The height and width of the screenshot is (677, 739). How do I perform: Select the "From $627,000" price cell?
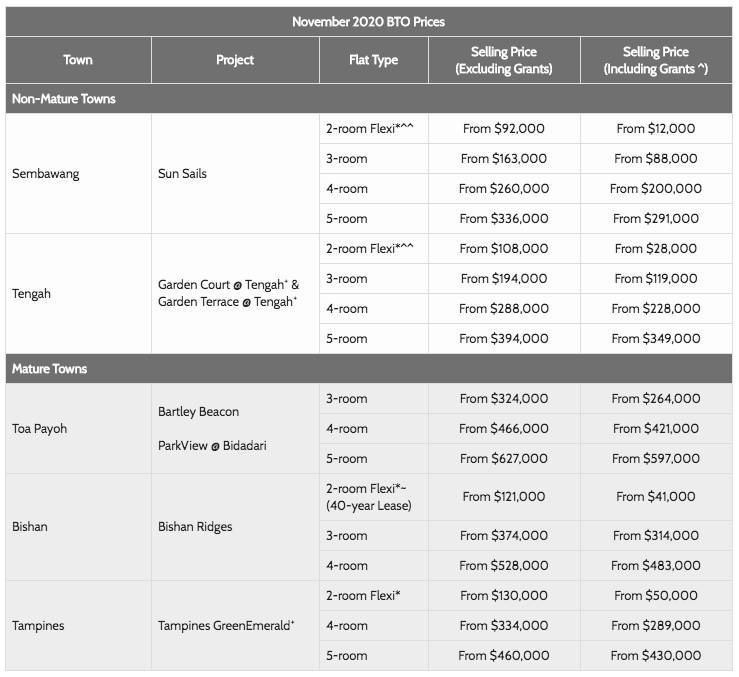pos(503,459)
